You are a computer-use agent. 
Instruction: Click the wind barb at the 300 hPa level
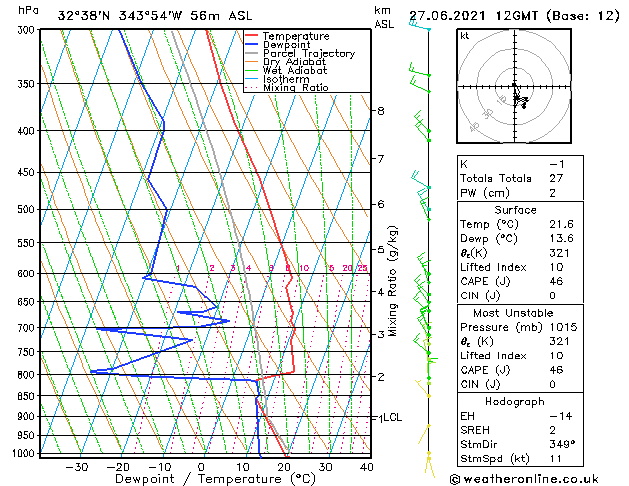coord(420,25)
